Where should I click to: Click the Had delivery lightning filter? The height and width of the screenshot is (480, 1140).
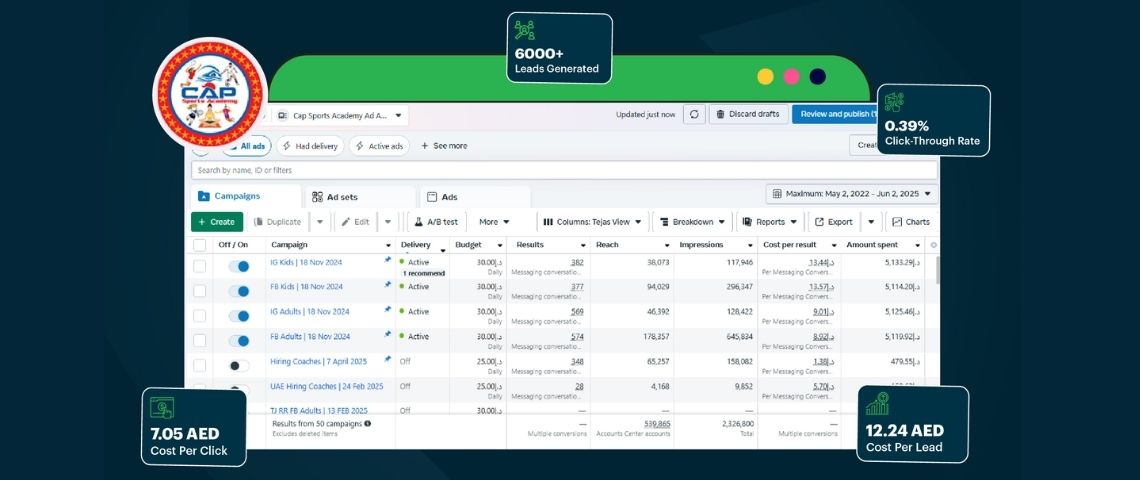[310, 146]
